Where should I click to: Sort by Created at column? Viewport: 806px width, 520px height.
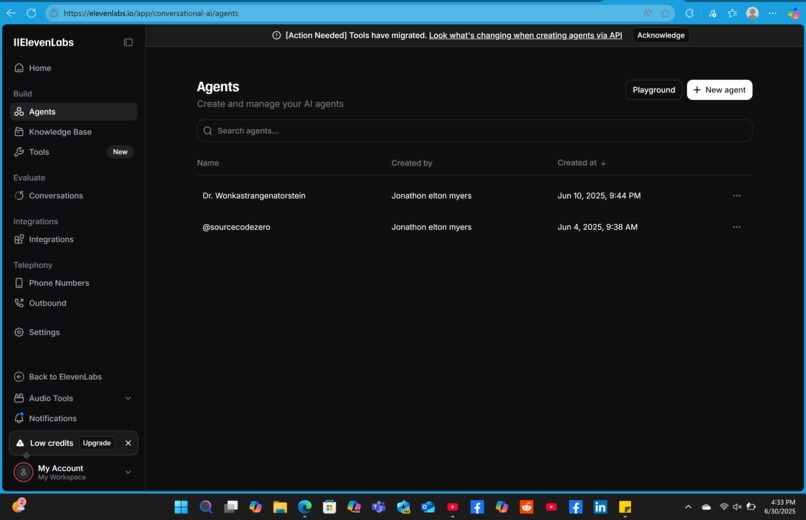pos(581,163)
